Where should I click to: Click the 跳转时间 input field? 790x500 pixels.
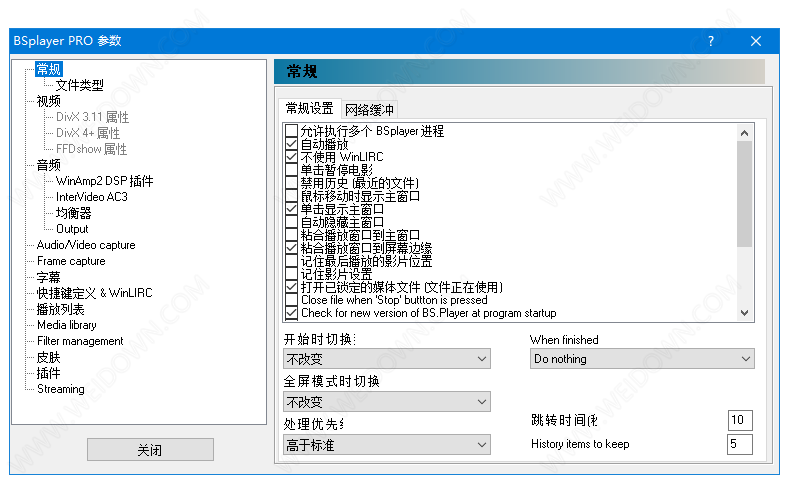pyautogui.click(x=740, y=420)
